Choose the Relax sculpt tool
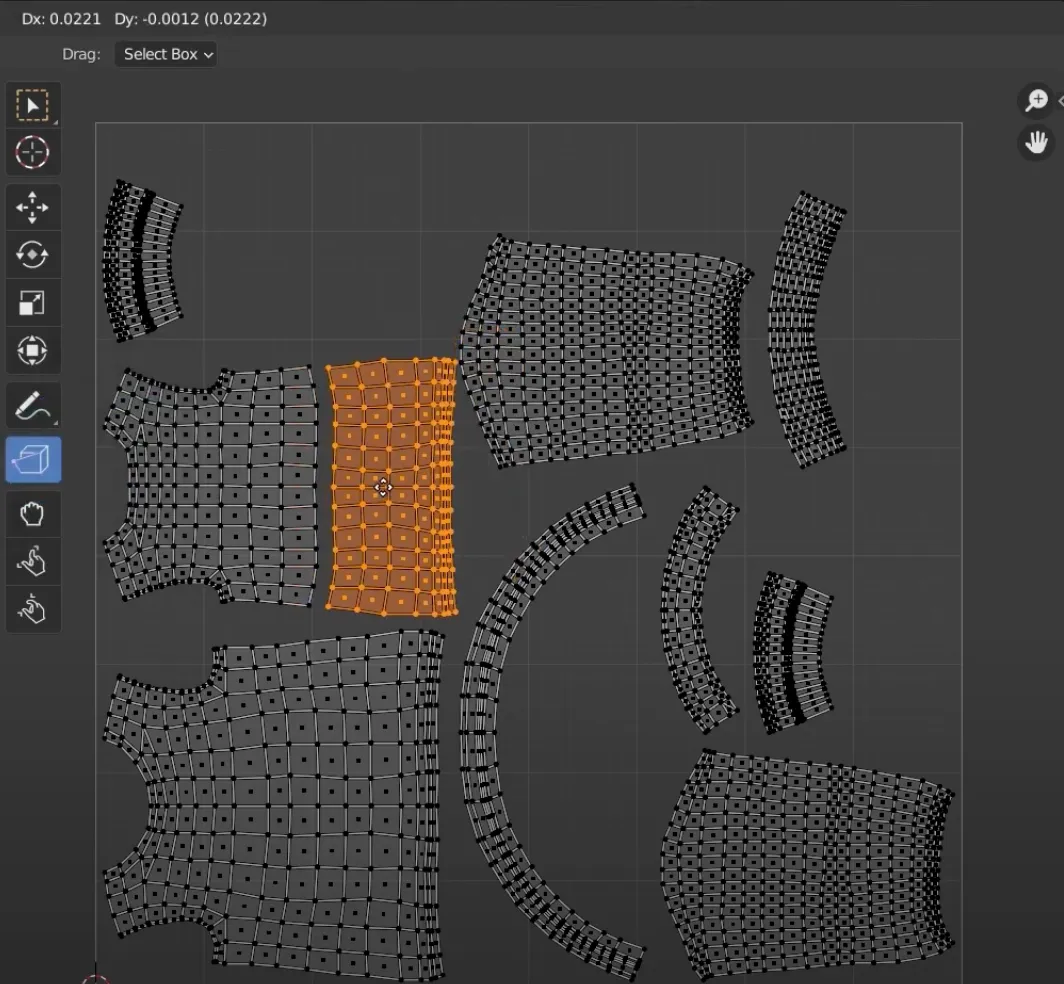Viewport: 1064px width, 984px height. tap(33, 562)
